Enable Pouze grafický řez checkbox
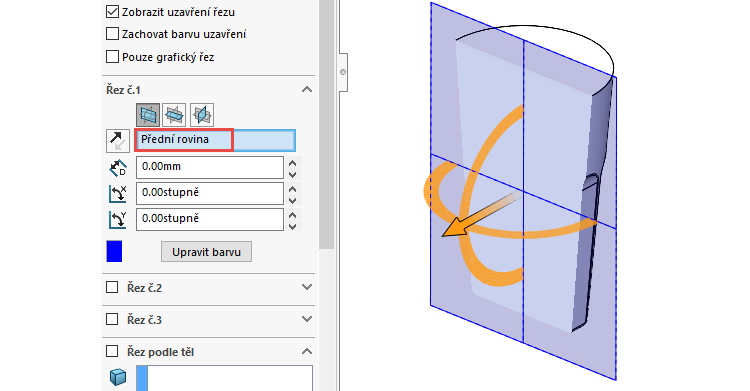 [x=112, y=57]
